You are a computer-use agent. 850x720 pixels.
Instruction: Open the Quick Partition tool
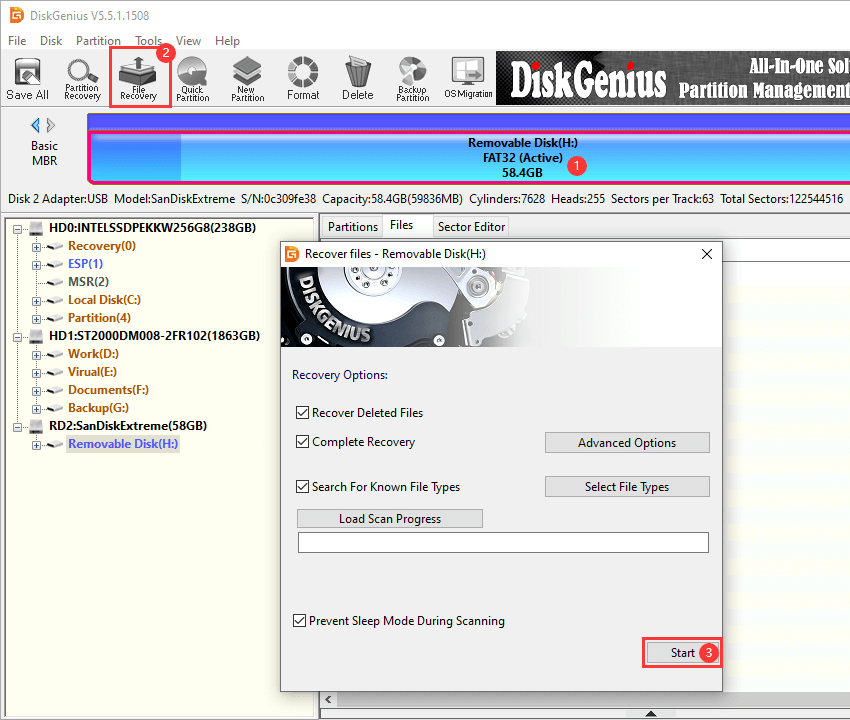coord(192,79)
